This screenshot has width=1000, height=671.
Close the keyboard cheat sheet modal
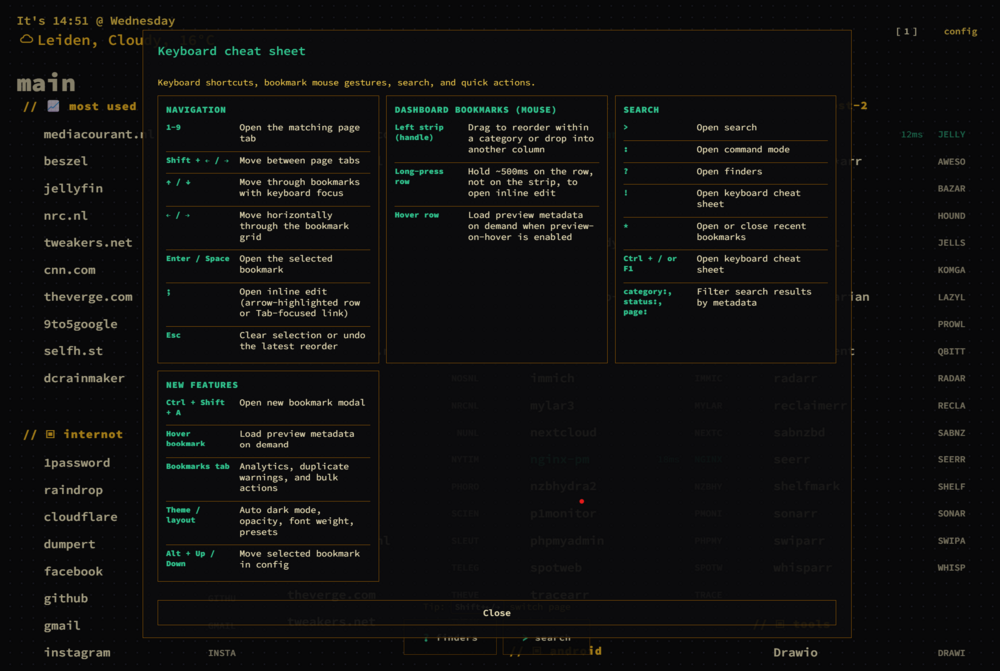(496, 612)
